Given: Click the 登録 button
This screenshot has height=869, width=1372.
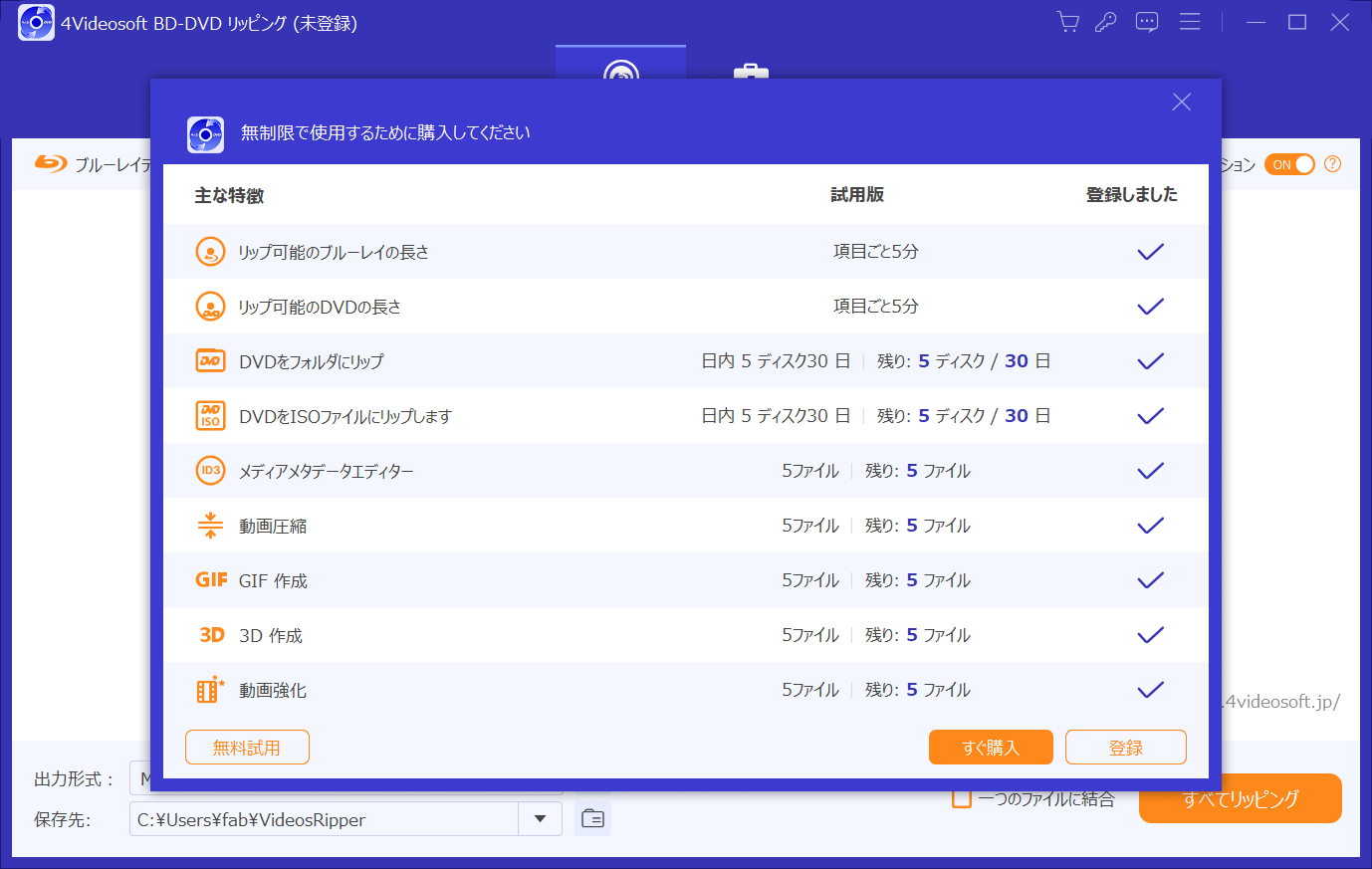Looking at the screenshot, I should [x=1126, y=748].
